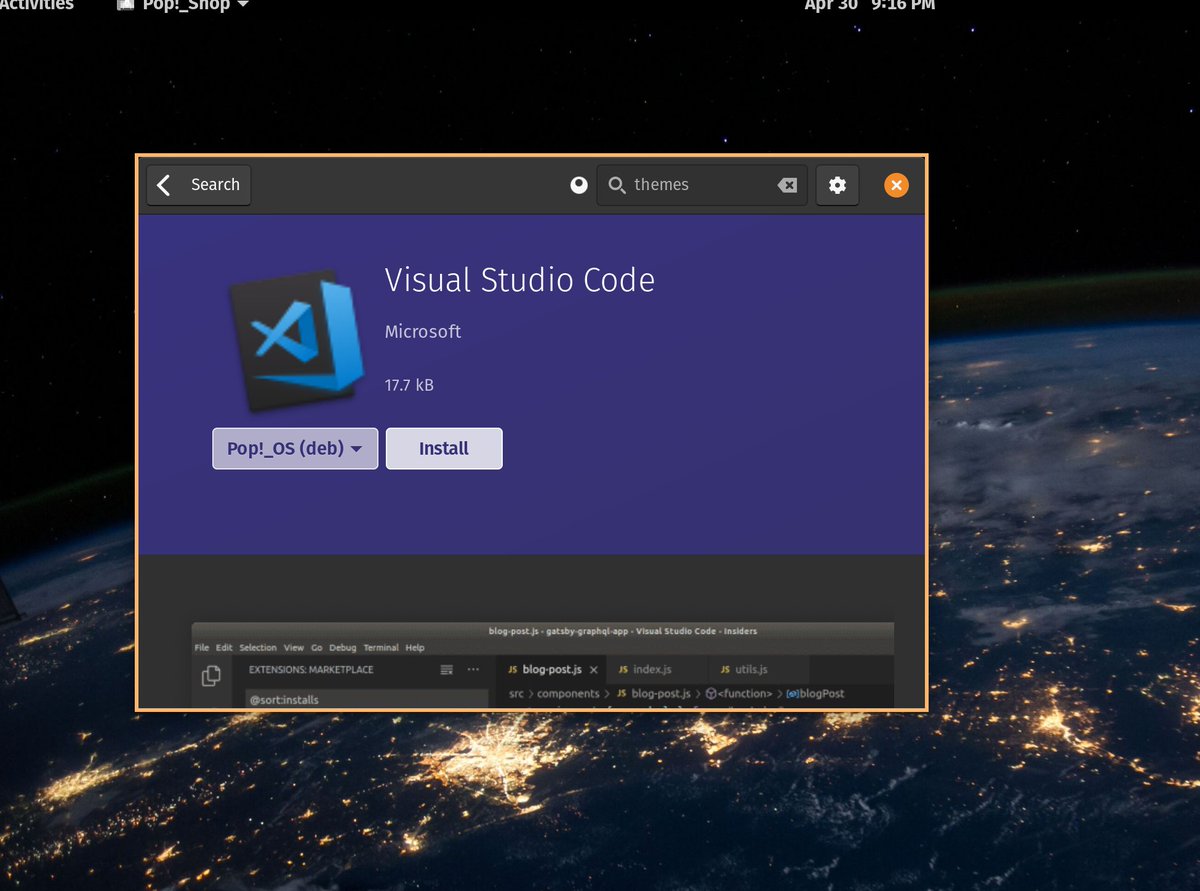The height and width of the screenshot is (891, 1200).
Task: Focus the search field containing 'themes'
Action: pyautogui.click(x=702, y=185)
